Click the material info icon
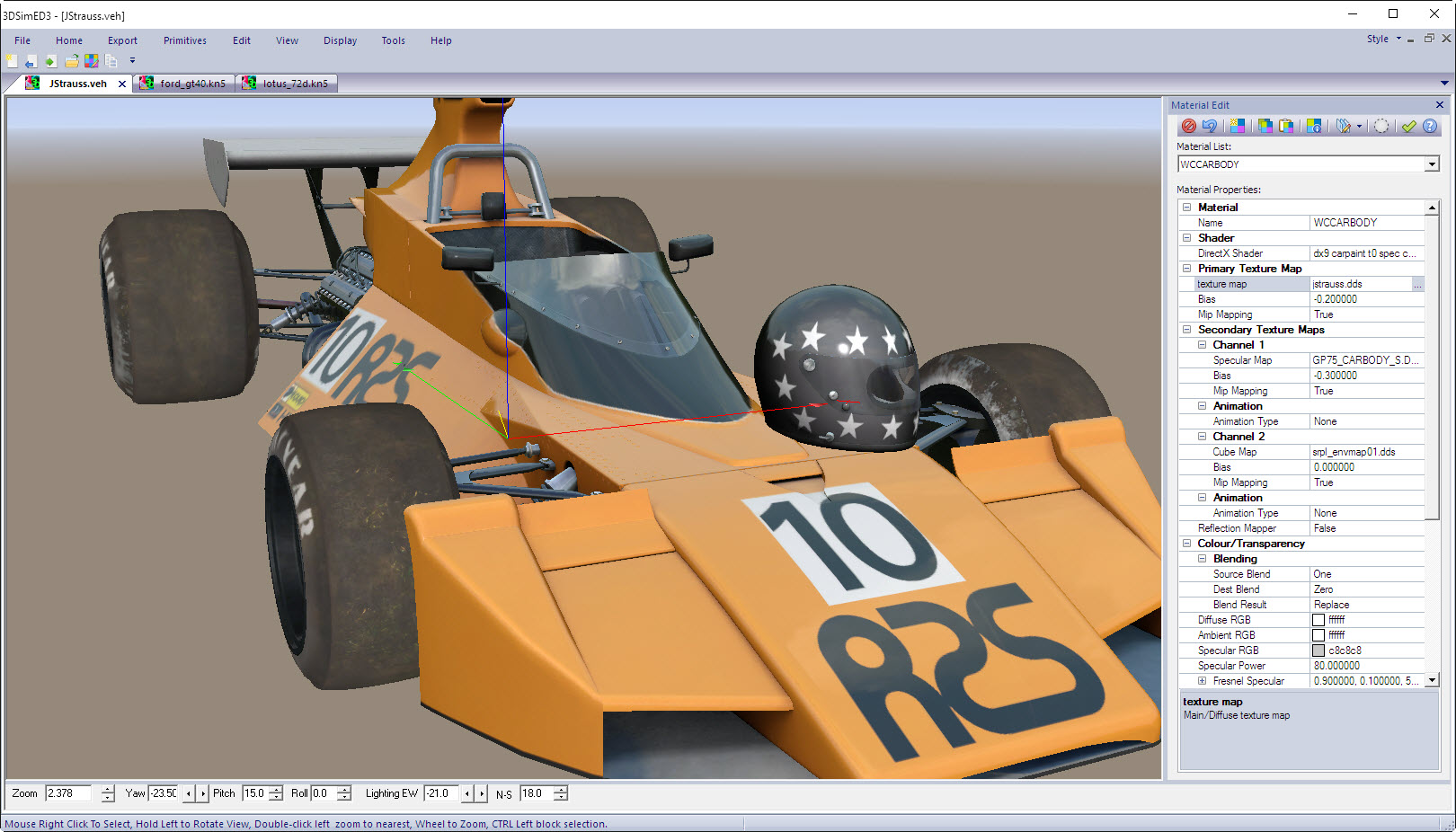1456x832 pixels. tap(1314, 127)
